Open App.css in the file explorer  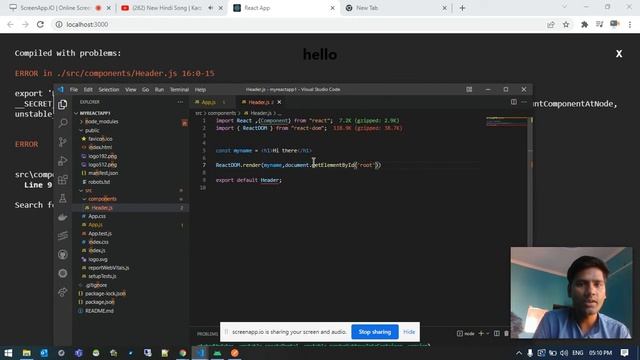97,216
